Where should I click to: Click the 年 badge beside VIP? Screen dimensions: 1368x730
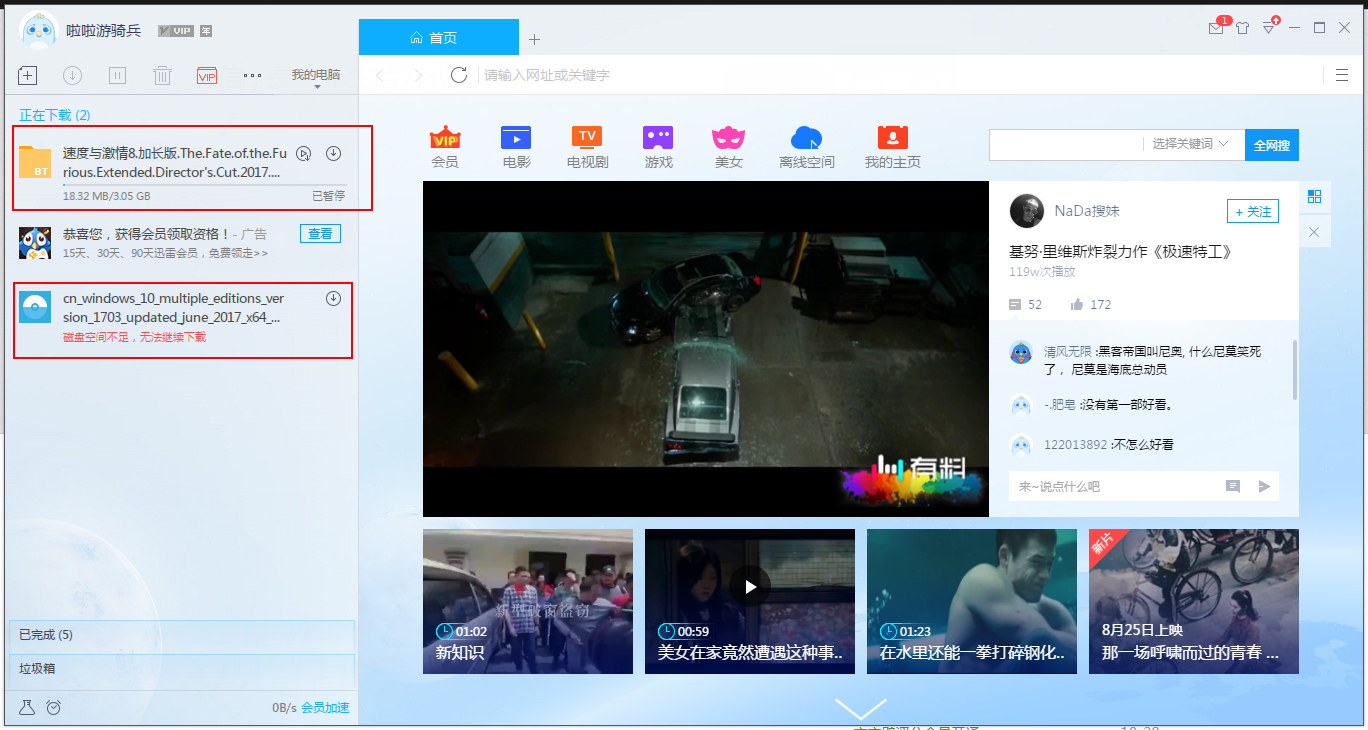(205, 31)
